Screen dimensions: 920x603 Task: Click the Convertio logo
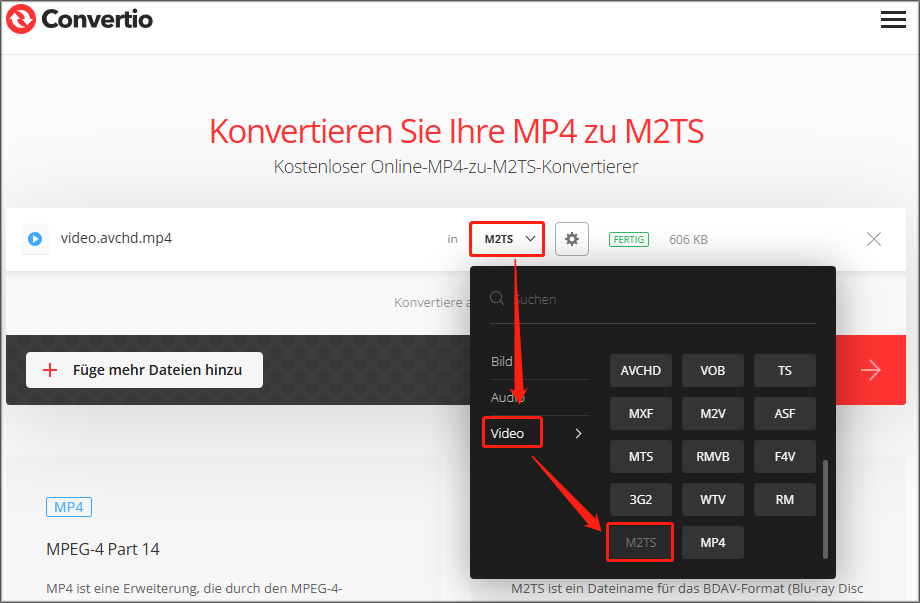point(78,19)
